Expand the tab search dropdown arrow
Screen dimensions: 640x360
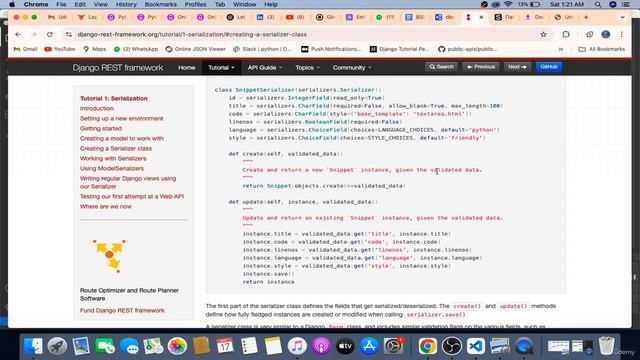[x=622, y=18]
